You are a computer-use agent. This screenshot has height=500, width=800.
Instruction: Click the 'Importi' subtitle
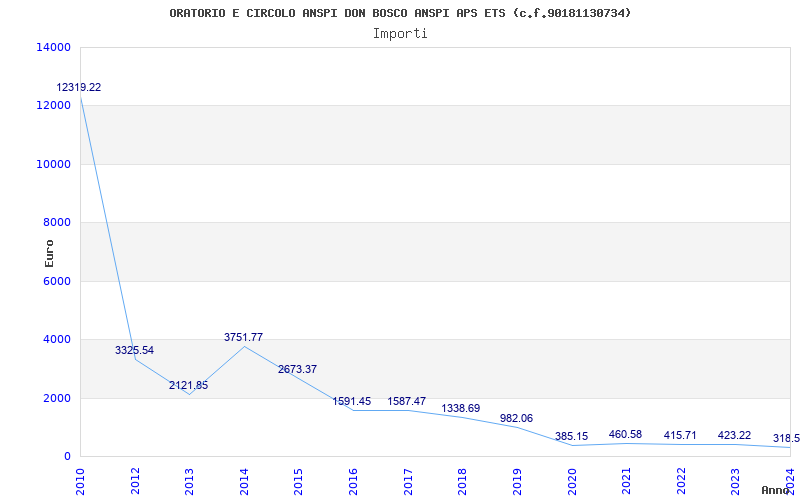[400, 34]
